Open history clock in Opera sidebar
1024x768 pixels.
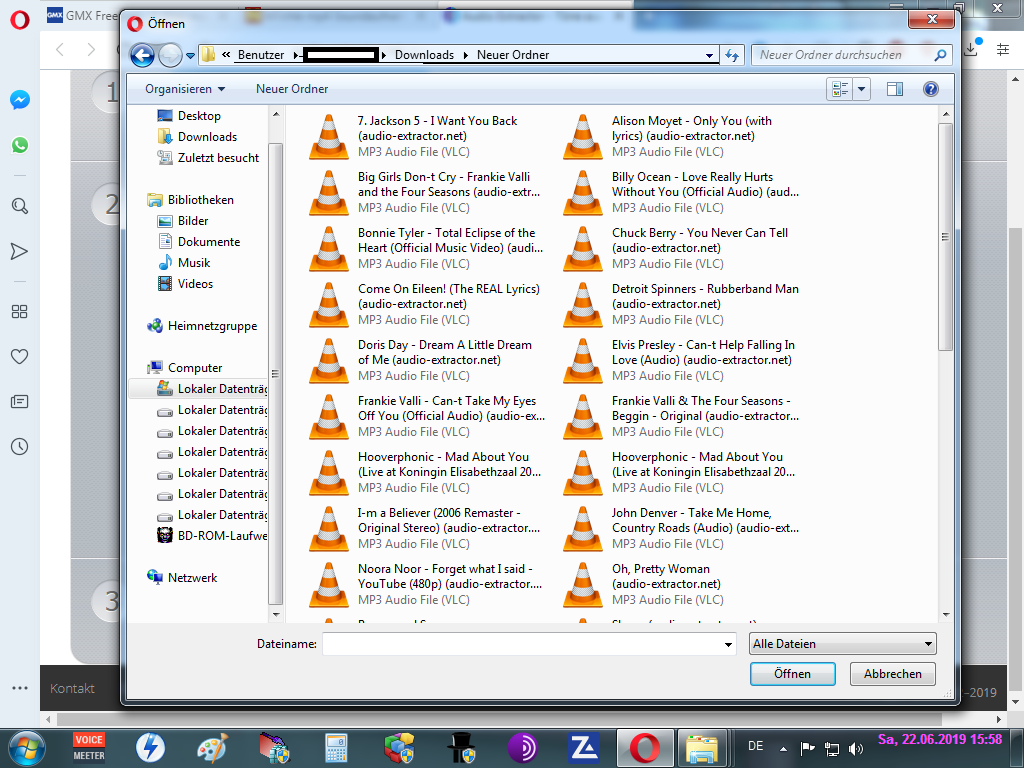(20, 447)
